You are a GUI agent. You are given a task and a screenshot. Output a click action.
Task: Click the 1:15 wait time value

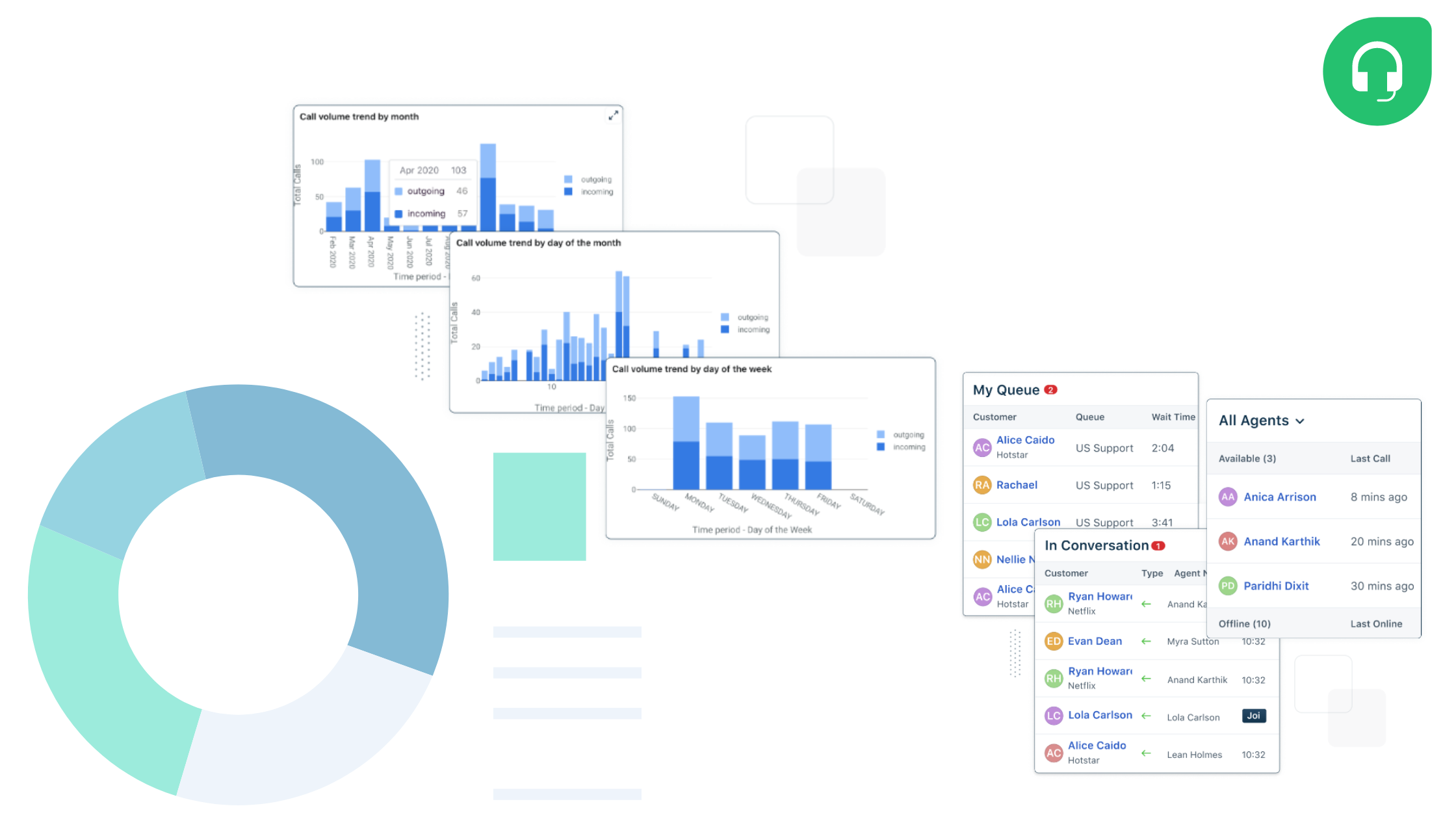[x=1161, y=486]
